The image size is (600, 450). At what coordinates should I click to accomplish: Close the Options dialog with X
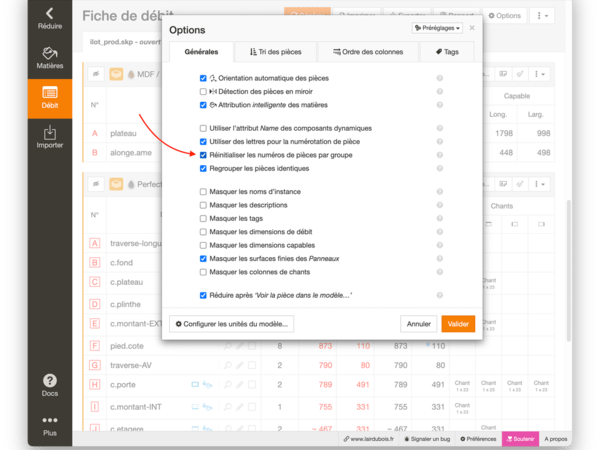coord(472,29)
